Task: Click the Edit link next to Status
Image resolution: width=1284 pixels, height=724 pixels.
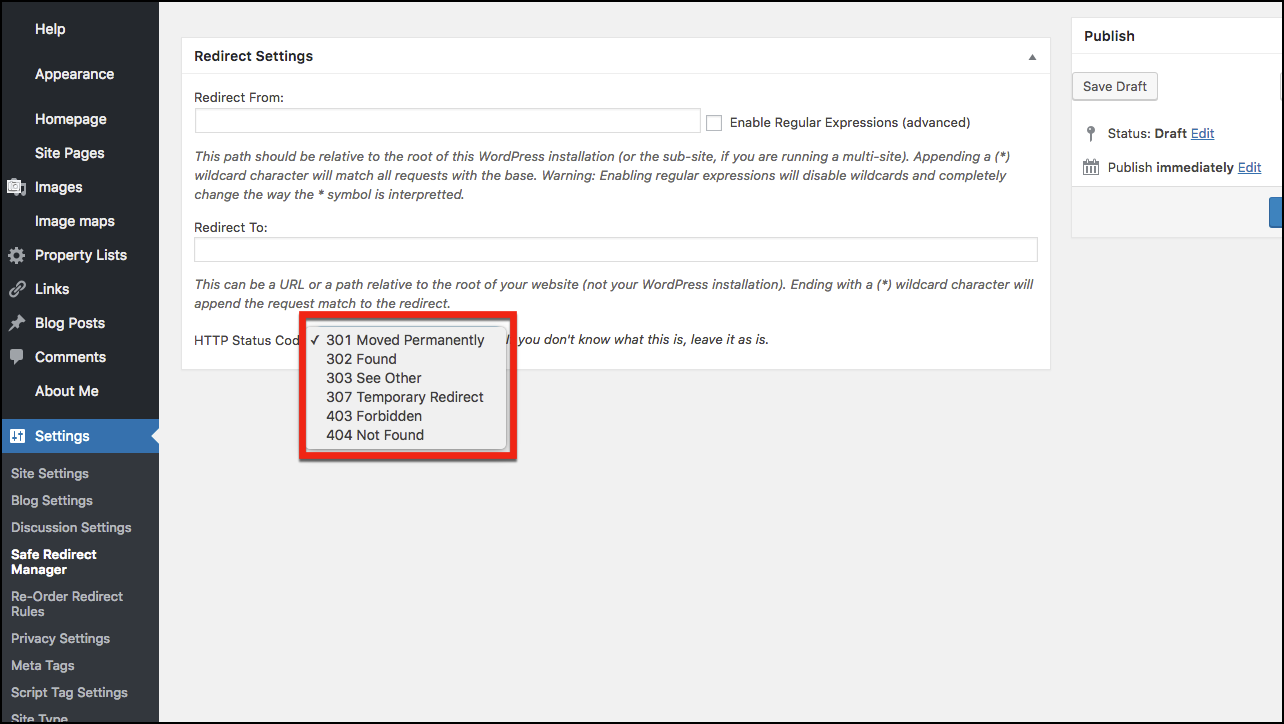Action: [1202, 133]
